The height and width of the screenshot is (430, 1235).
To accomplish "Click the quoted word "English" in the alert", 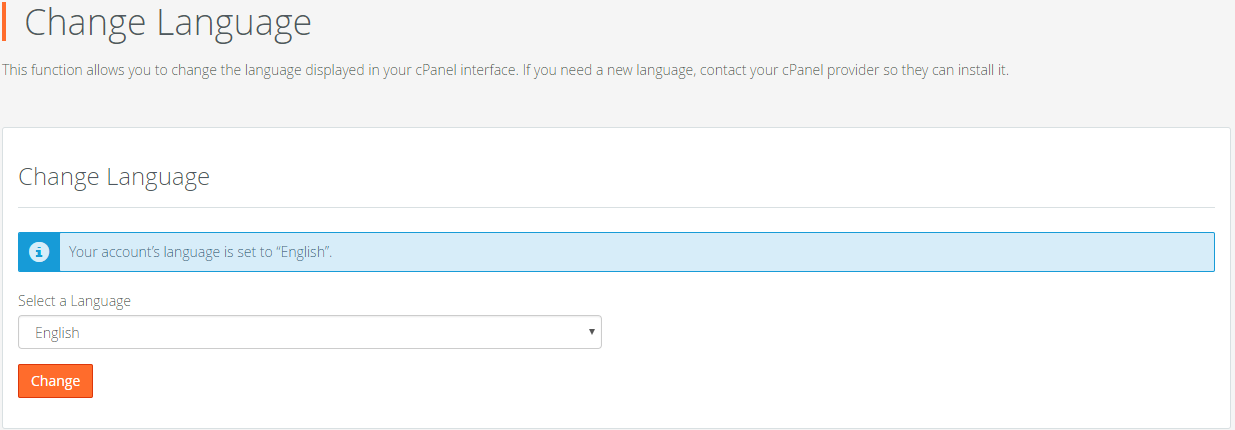I will (303, 252).
